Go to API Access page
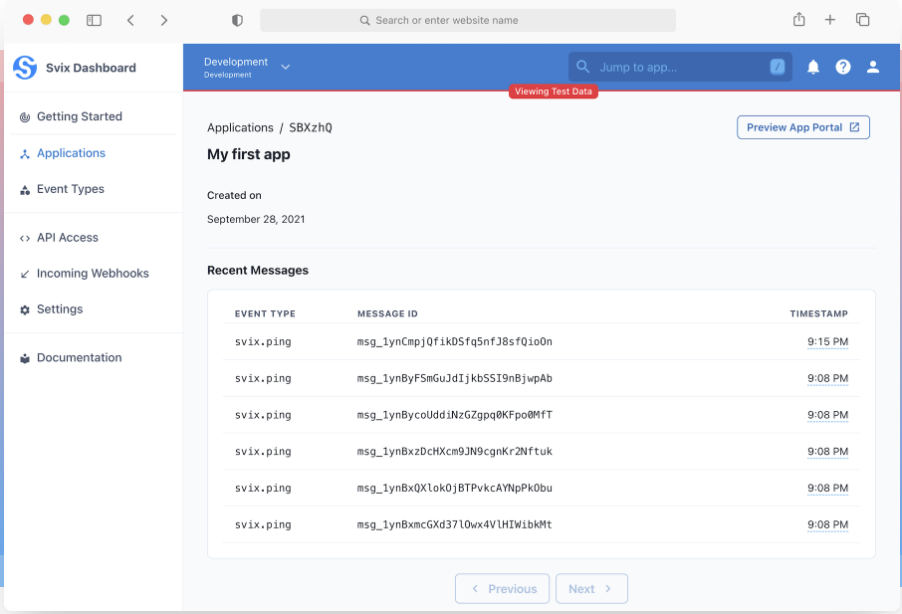Screen dimensions: 902x614 (x=67, y=238)
